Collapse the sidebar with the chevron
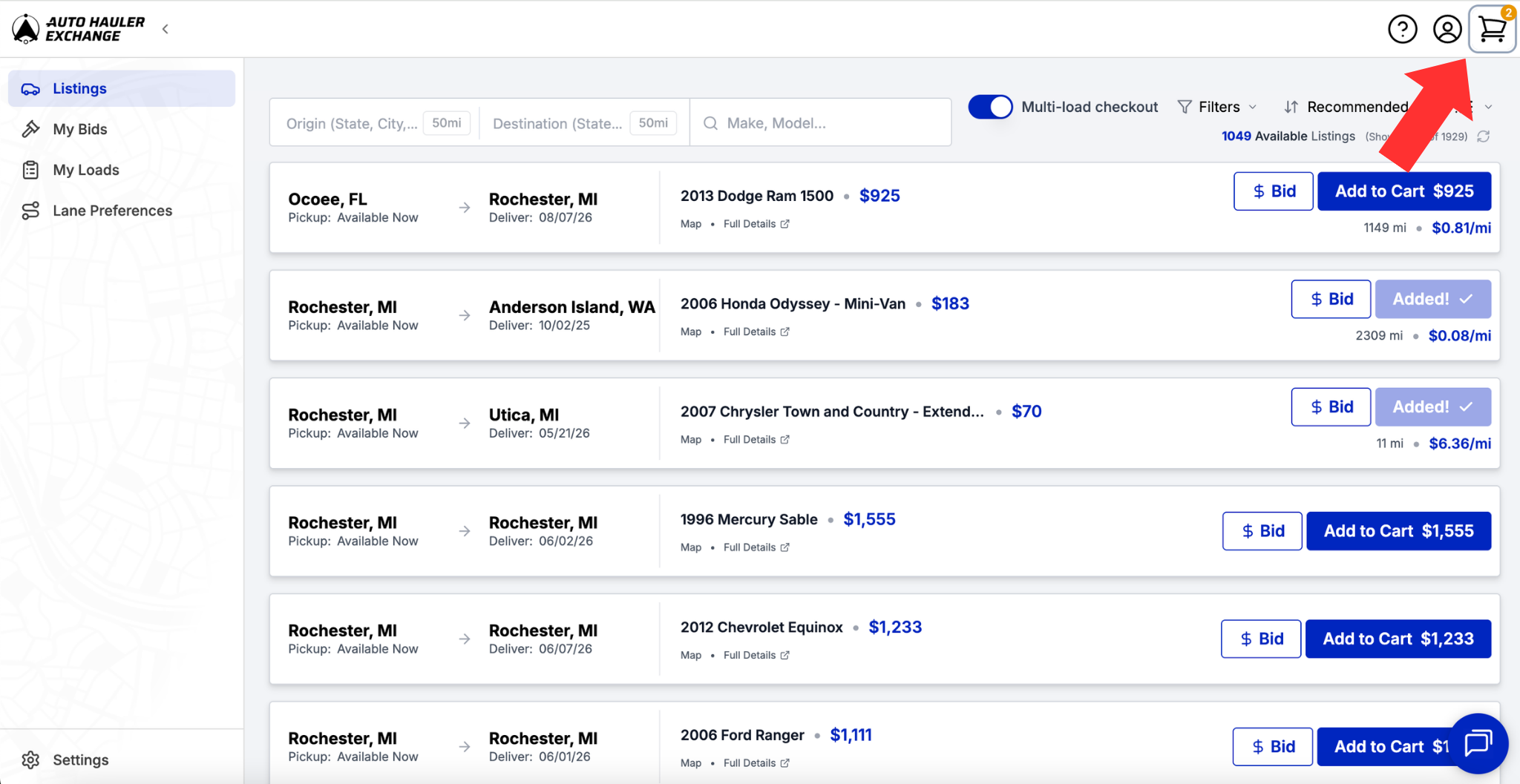 pos(165,29)
